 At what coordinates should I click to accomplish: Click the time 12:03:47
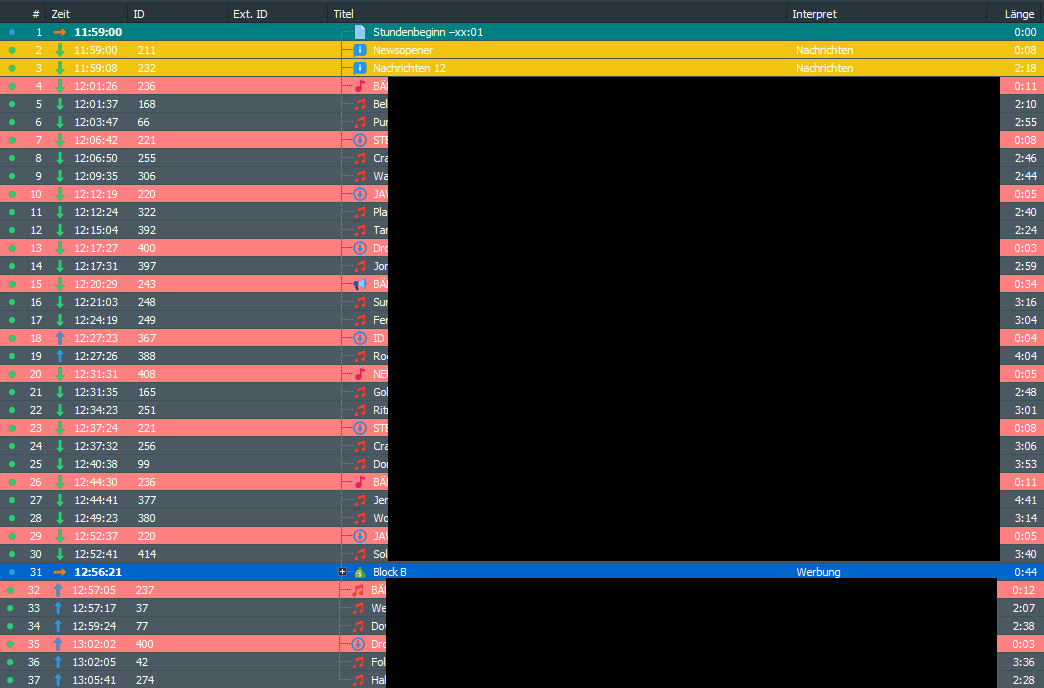(96, 122)
